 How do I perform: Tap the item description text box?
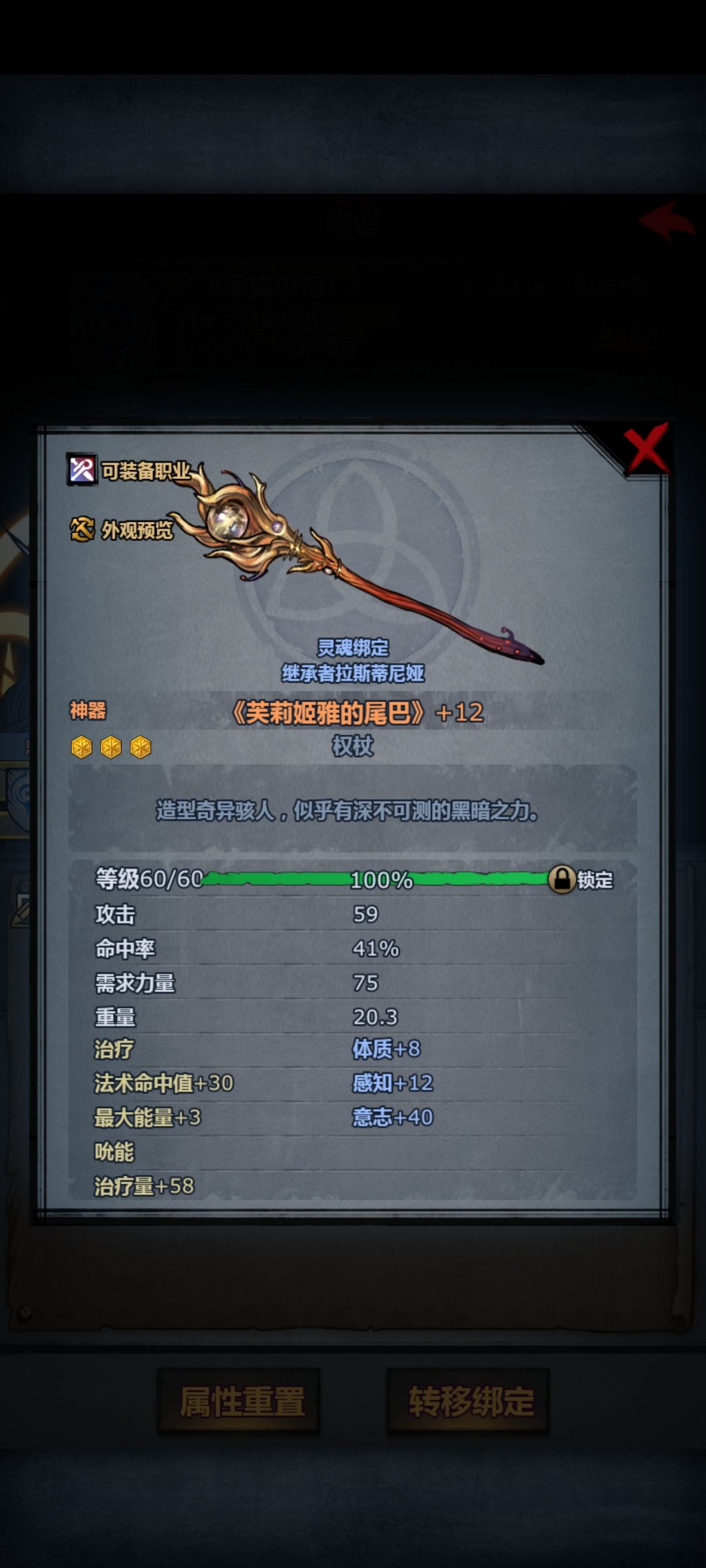click(352, 810)
